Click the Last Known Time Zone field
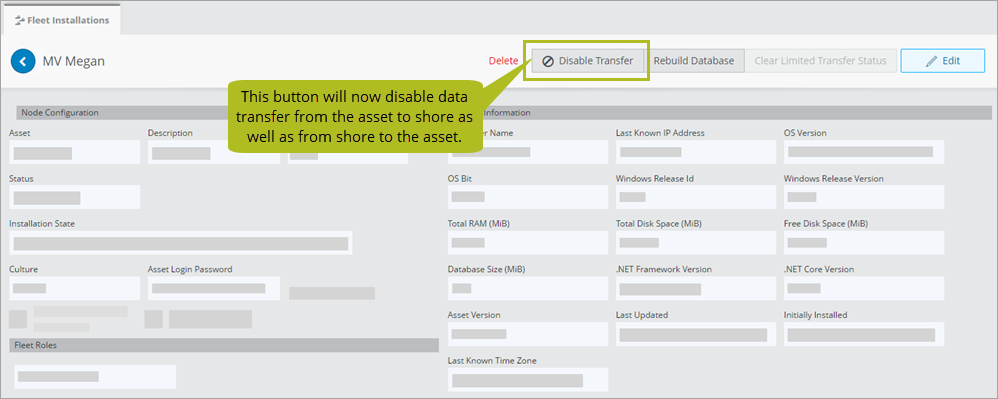Image resolution: width=998 pixels, height=399 pixels. (528, 380)
